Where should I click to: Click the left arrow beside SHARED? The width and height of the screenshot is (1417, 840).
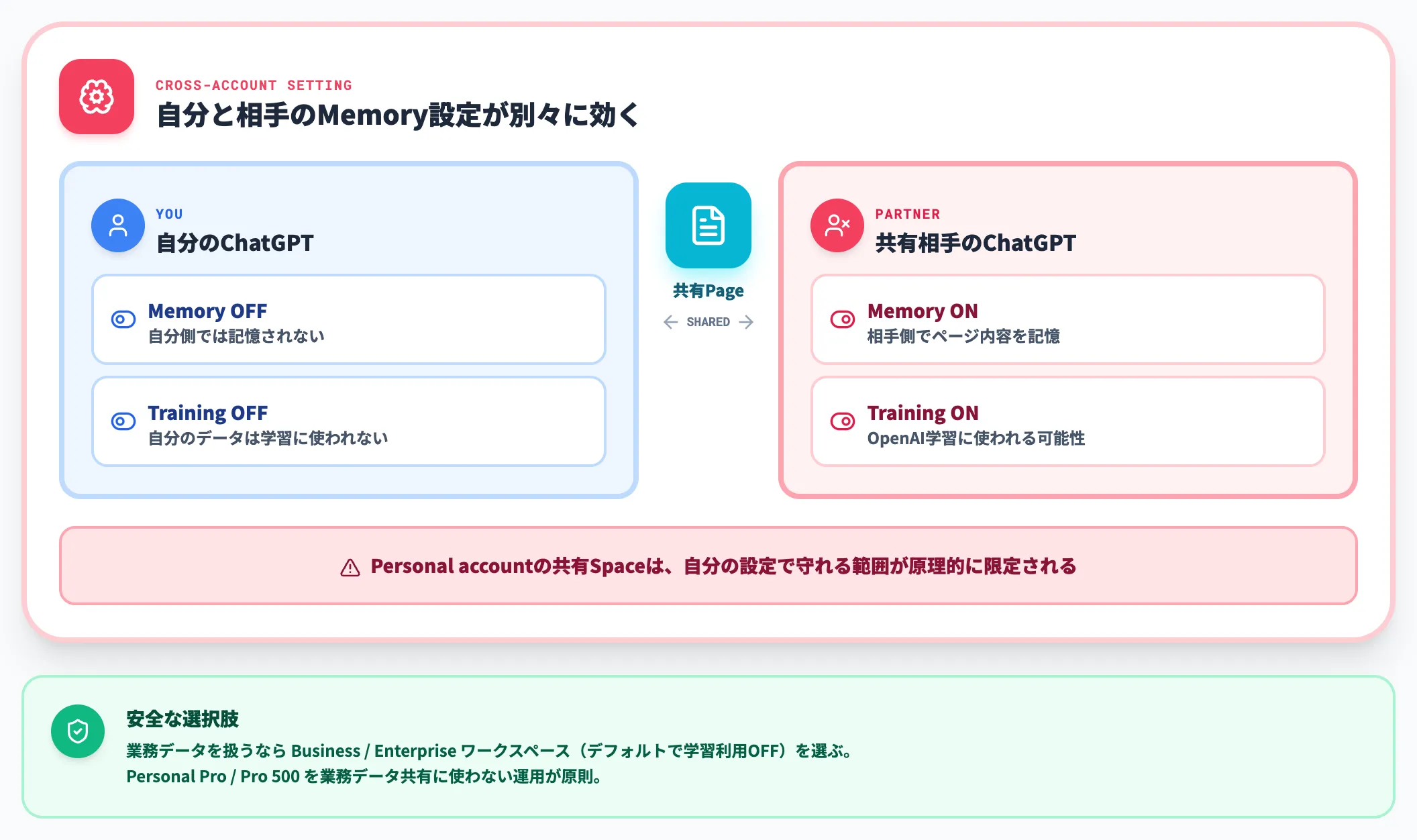[670, 322]
